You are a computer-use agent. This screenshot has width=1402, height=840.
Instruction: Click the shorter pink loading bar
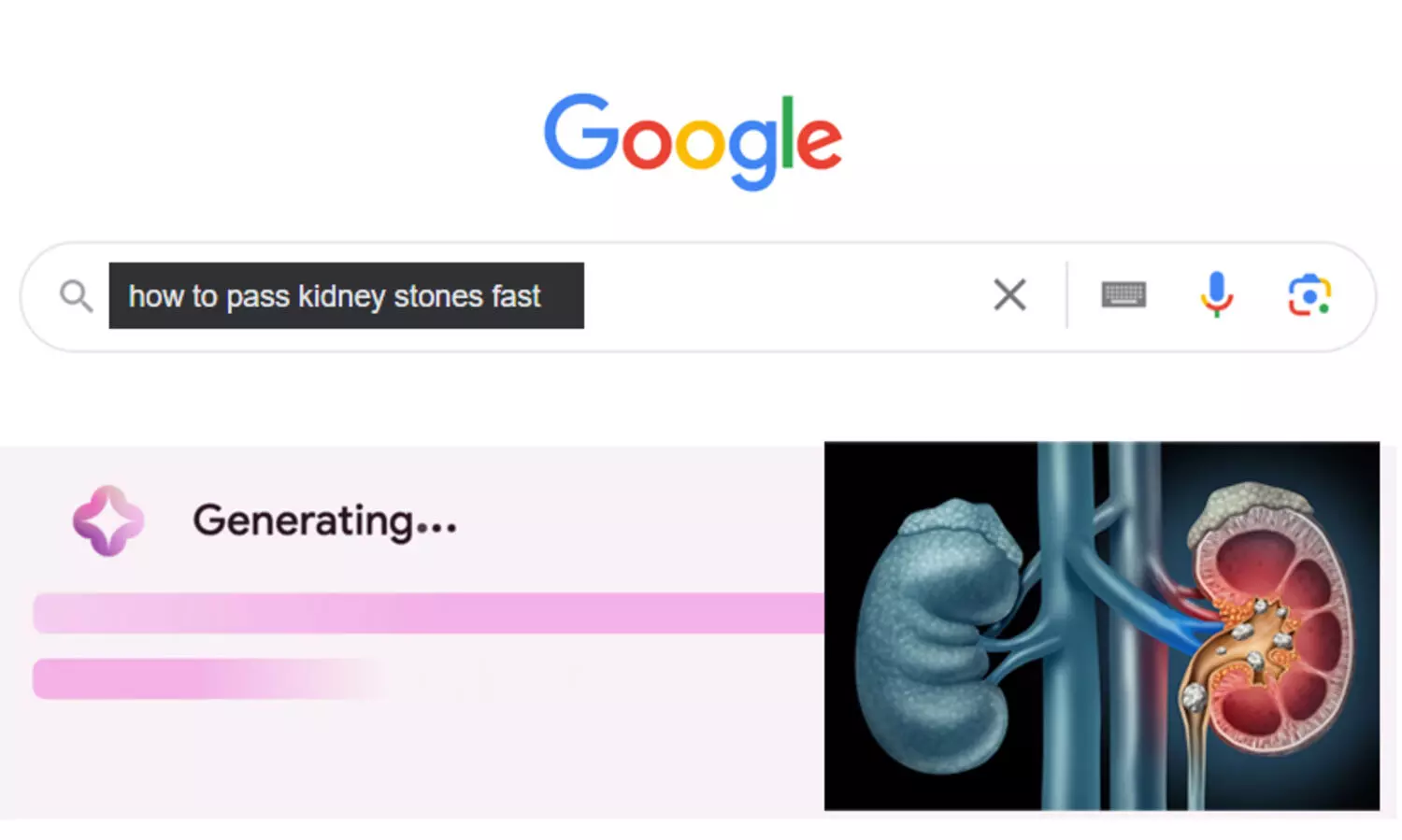[187, 678]
